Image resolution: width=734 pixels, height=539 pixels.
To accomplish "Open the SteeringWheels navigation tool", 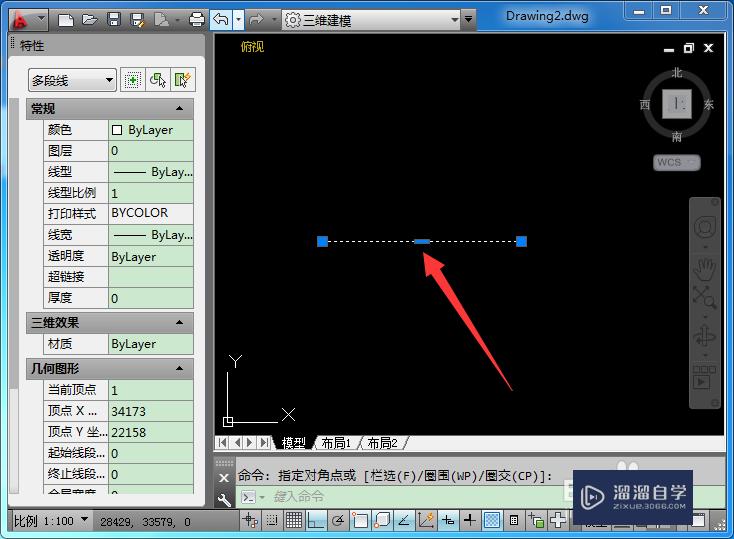I will click(x=705, y=228).
